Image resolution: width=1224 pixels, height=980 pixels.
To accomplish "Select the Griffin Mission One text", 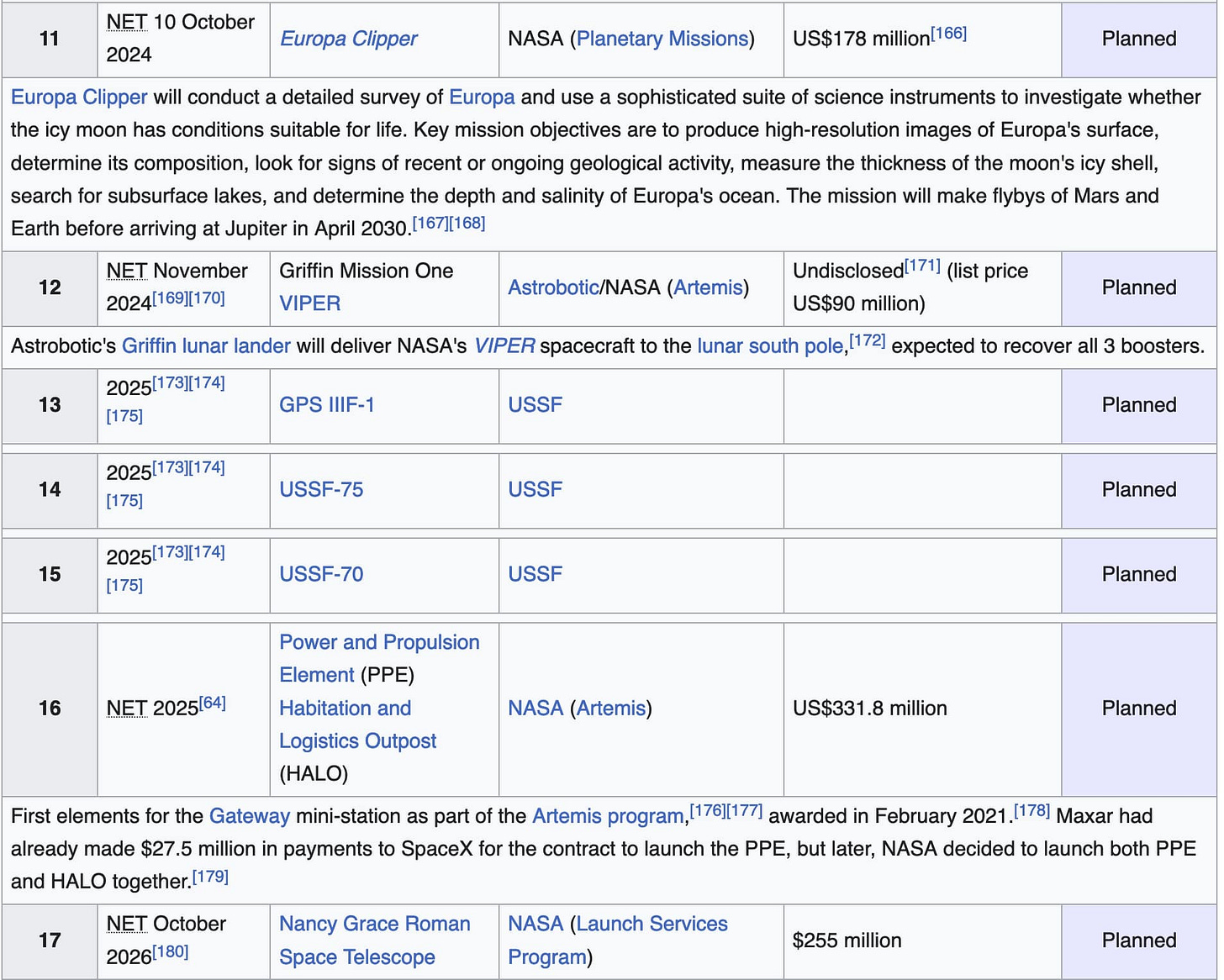I will [367, 271].
